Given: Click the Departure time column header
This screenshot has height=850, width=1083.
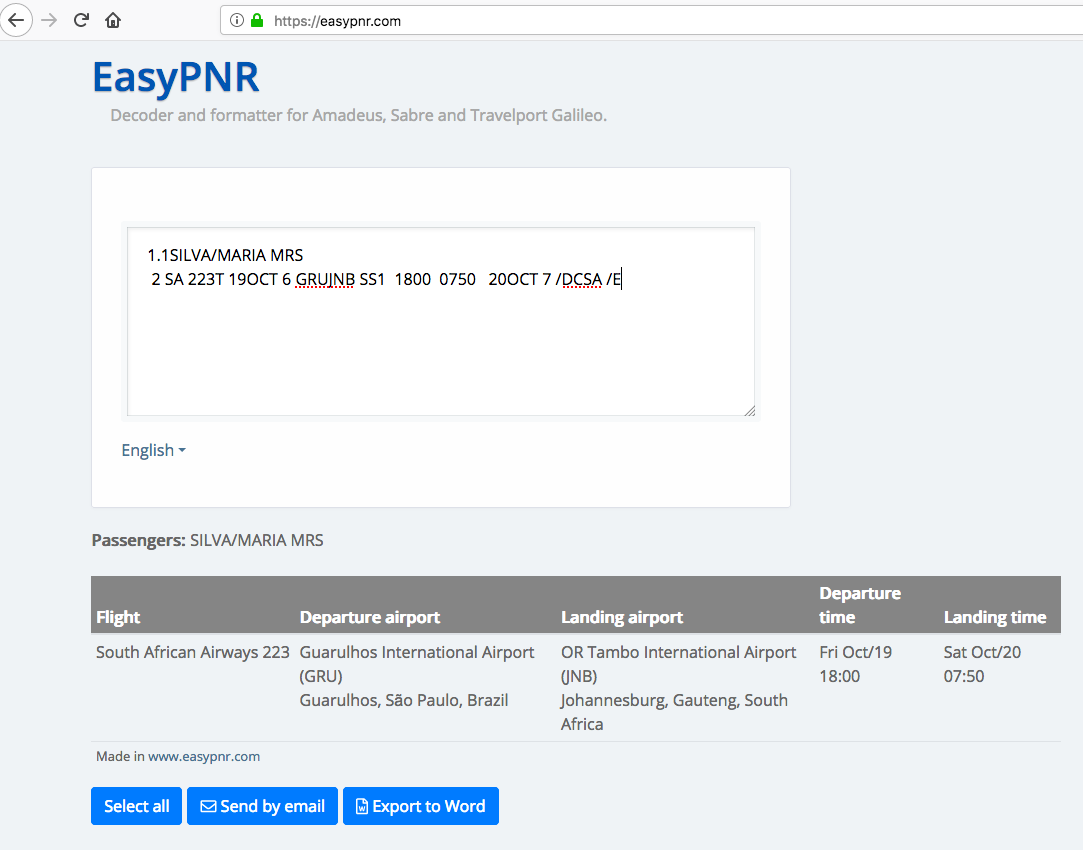Looking at the screenshot, I should point(860,605).
